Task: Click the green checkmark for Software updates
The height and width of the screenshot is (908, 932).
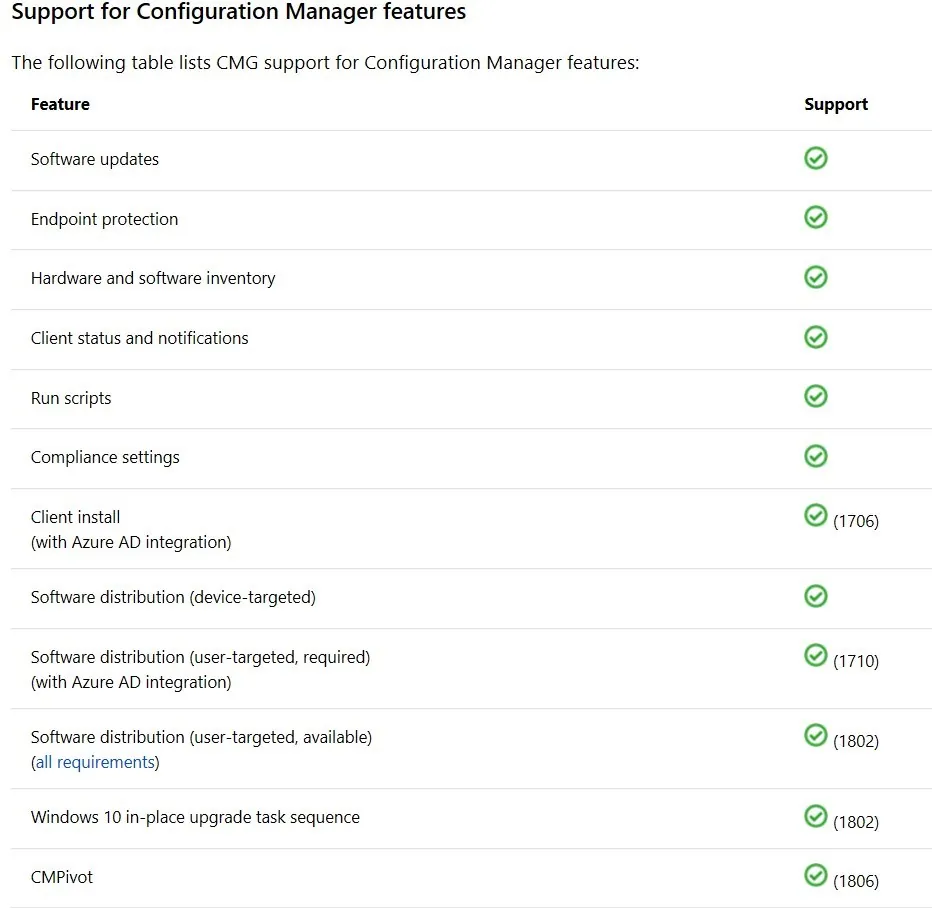Action: 816,158
